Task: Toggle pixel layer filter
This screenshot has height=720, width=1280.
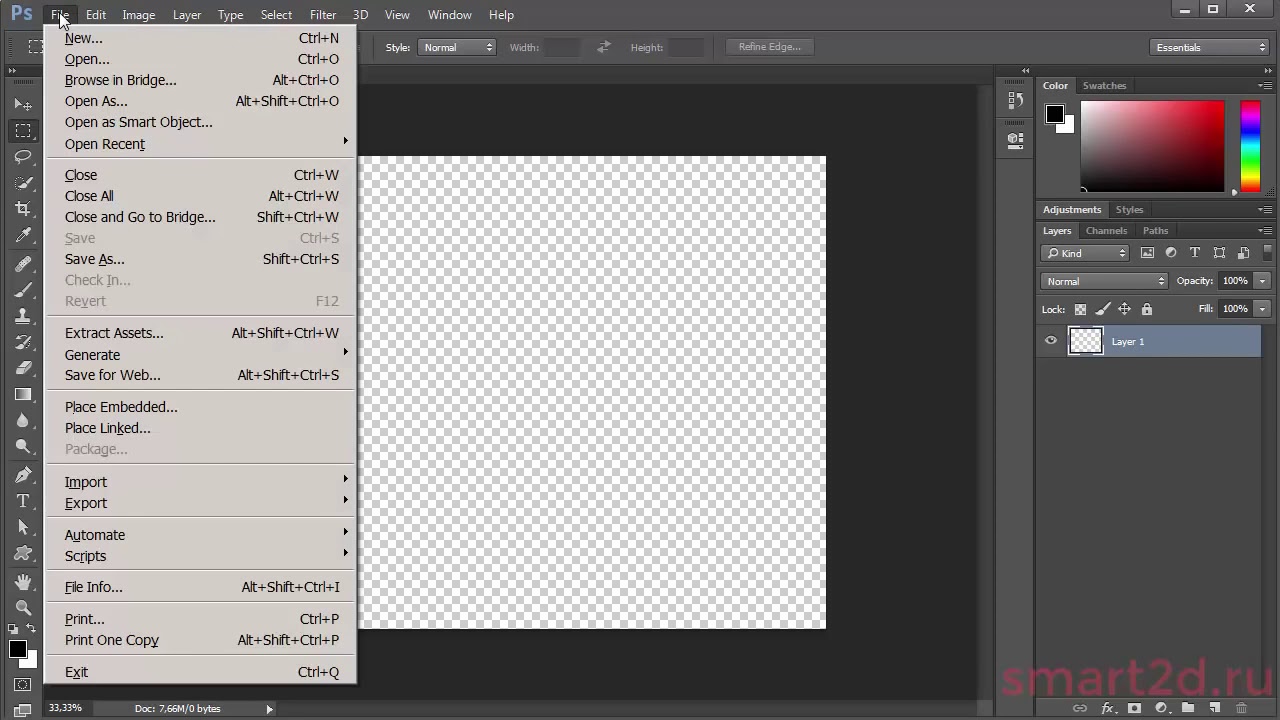Action: pyautogui.click(x=1147, y=253)
